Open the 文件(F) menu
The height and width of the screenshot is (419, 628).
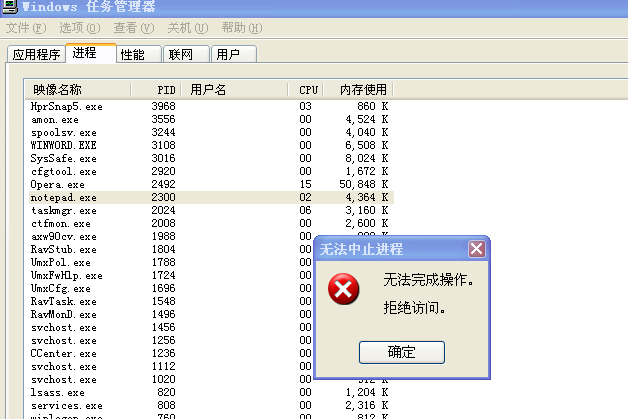[26, 28]
